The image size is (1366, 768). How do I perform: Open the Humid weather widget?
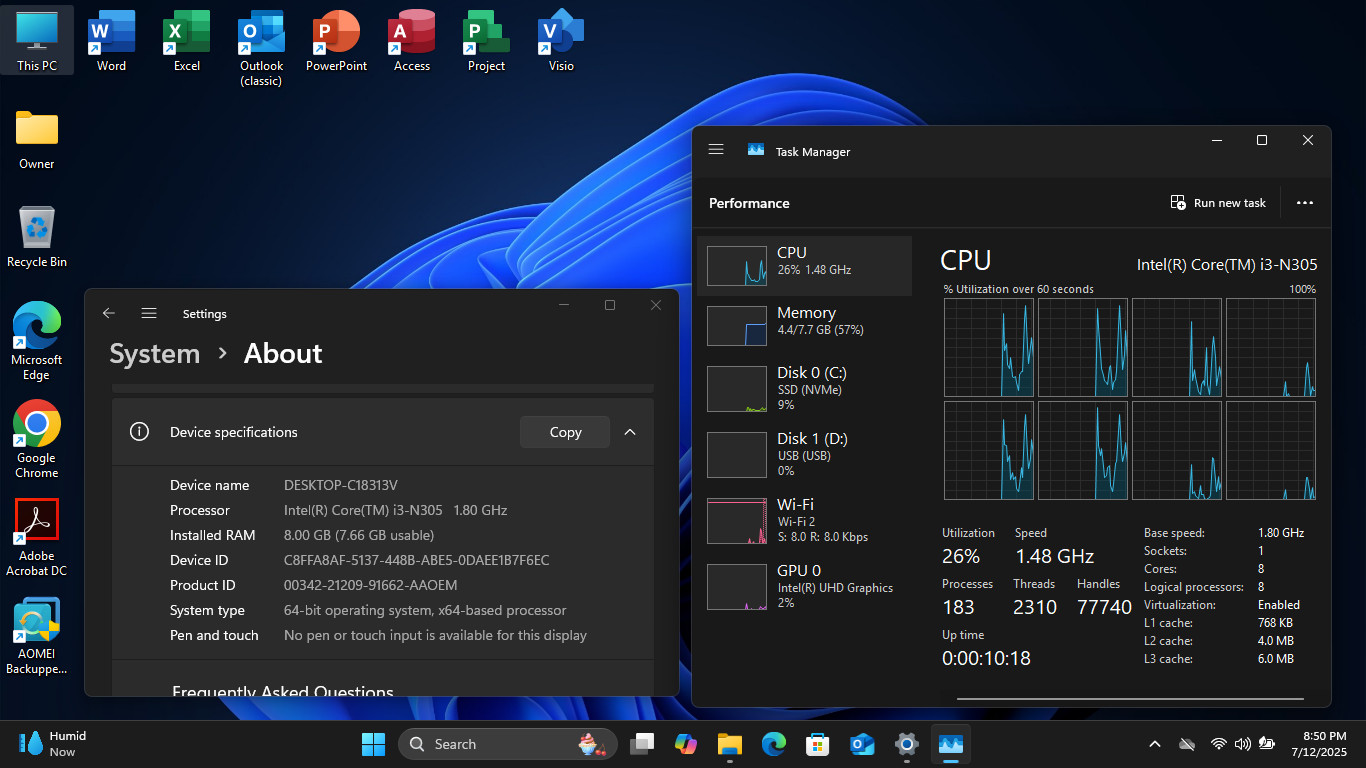click(55, 743)
